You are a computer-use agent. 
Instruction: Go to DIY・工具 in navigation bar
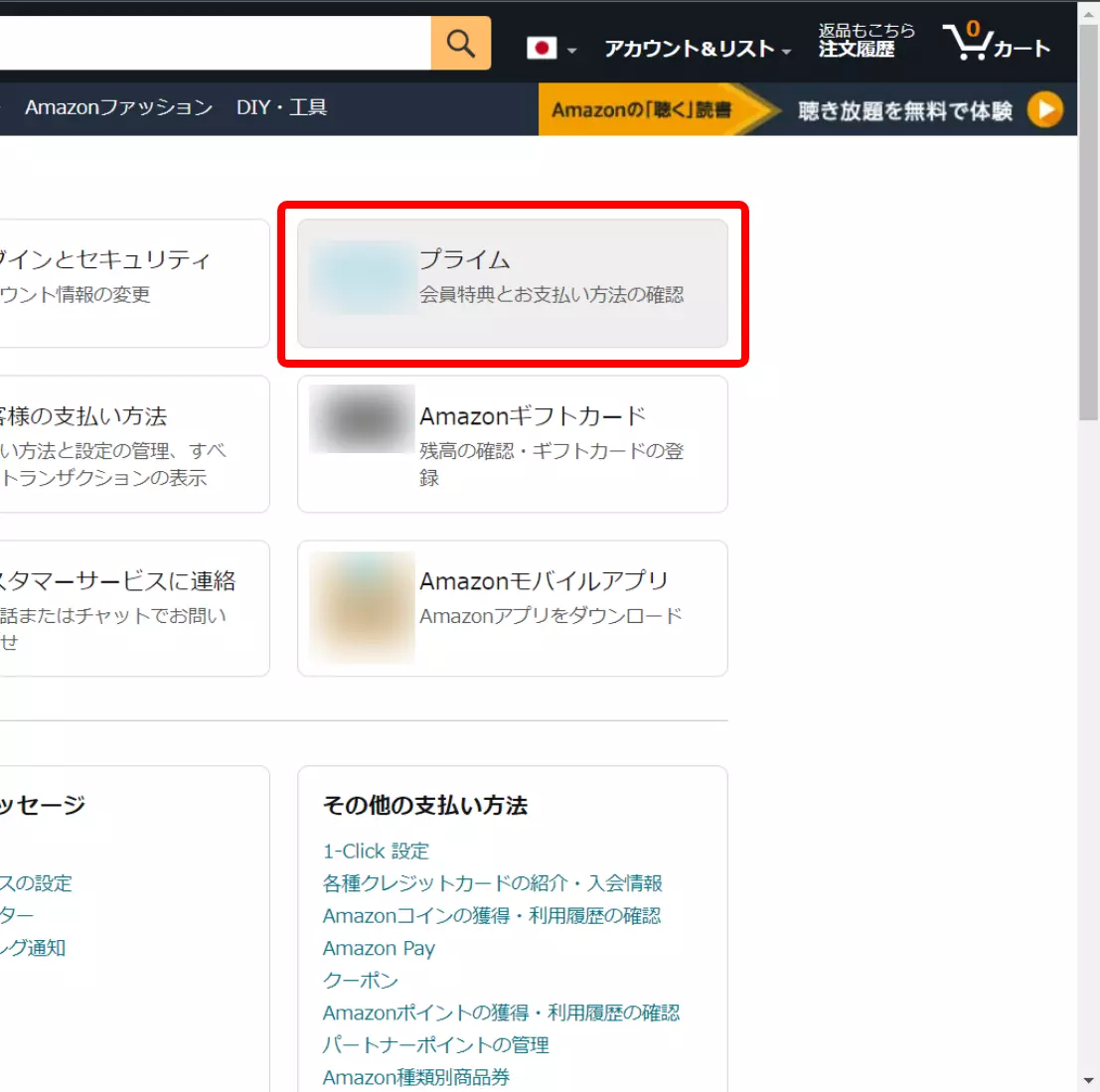(281, 107)
